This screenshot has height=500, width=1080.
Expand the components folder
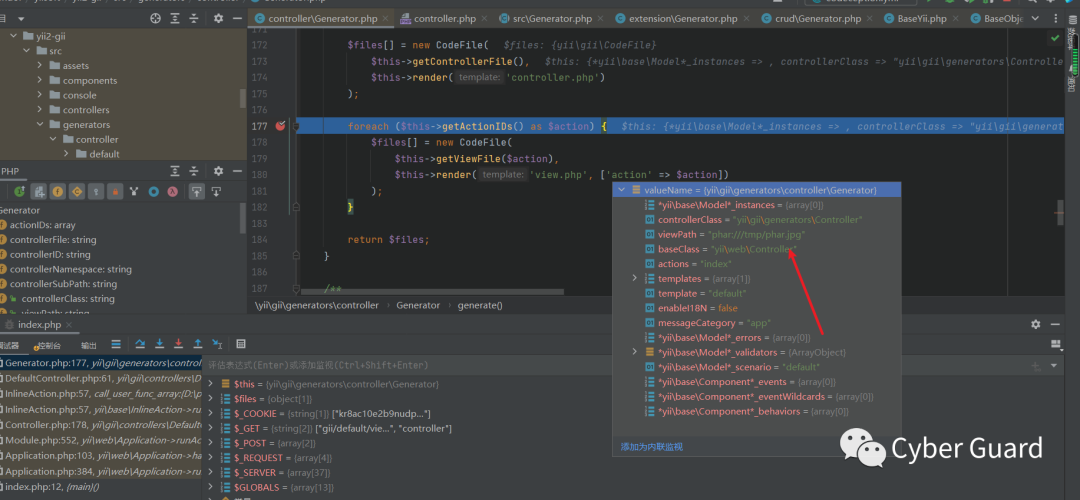[40, 81]
